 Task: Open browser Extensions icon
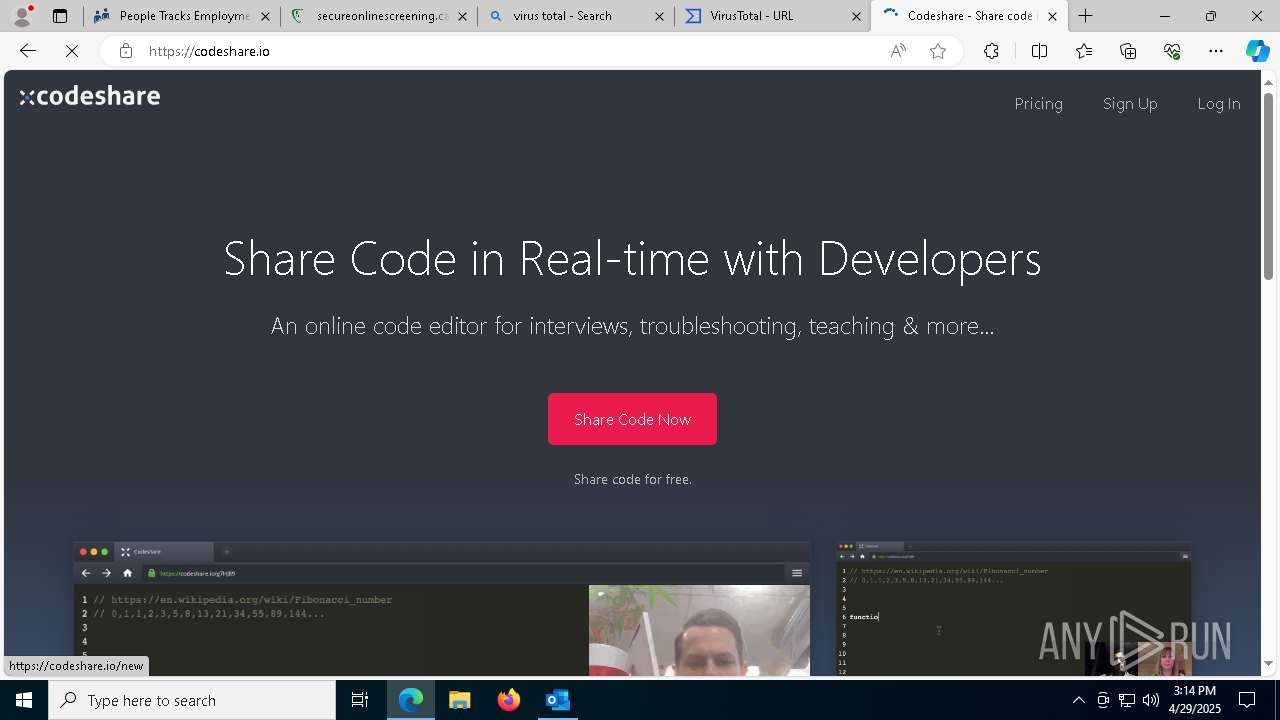[x=991, y=51]
